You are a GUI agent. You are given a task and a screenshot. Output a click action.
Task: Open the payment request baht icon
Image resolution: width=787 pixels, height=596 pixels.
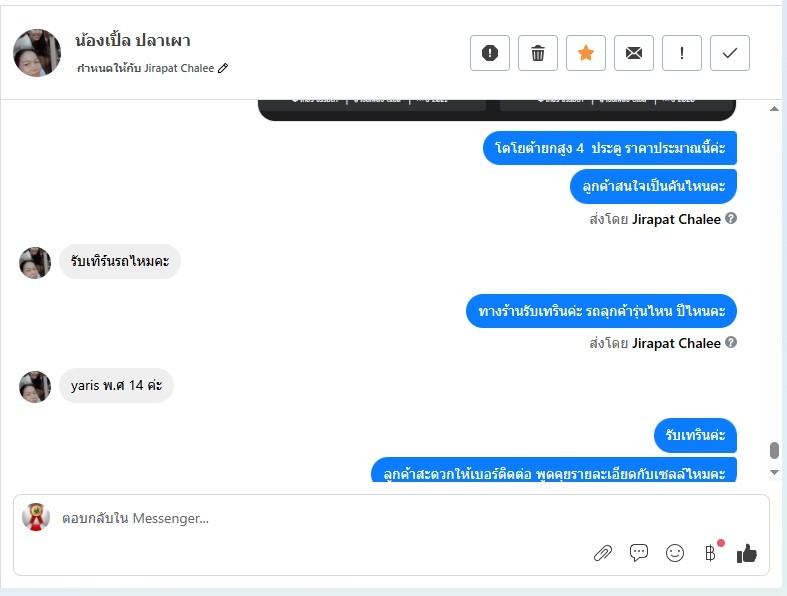pos(710,553)
